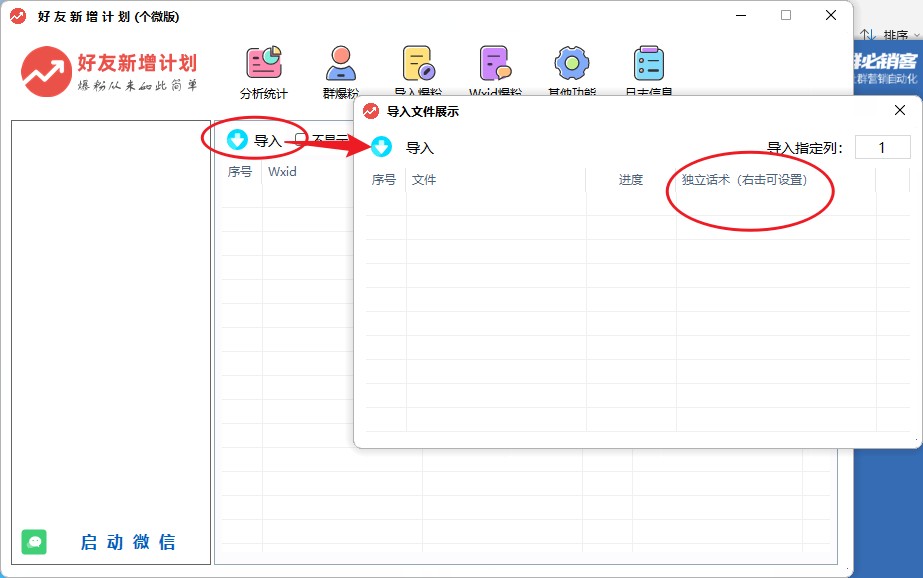Click the green WeChat icon at bottom left

[35, 542]
